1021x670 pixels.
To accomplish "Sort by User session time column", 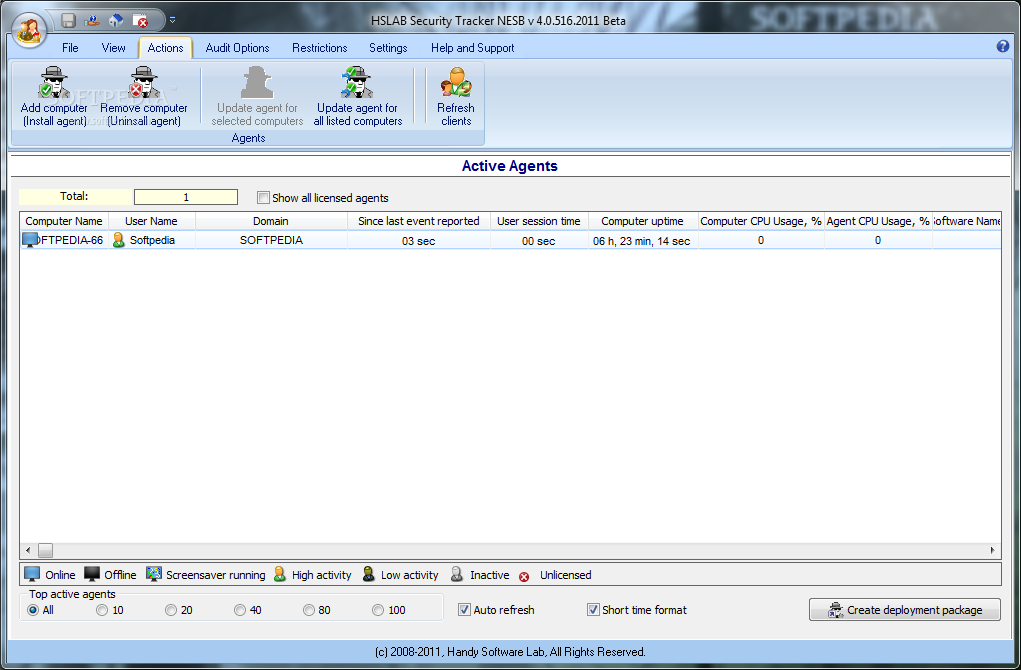I will (538, 221).
